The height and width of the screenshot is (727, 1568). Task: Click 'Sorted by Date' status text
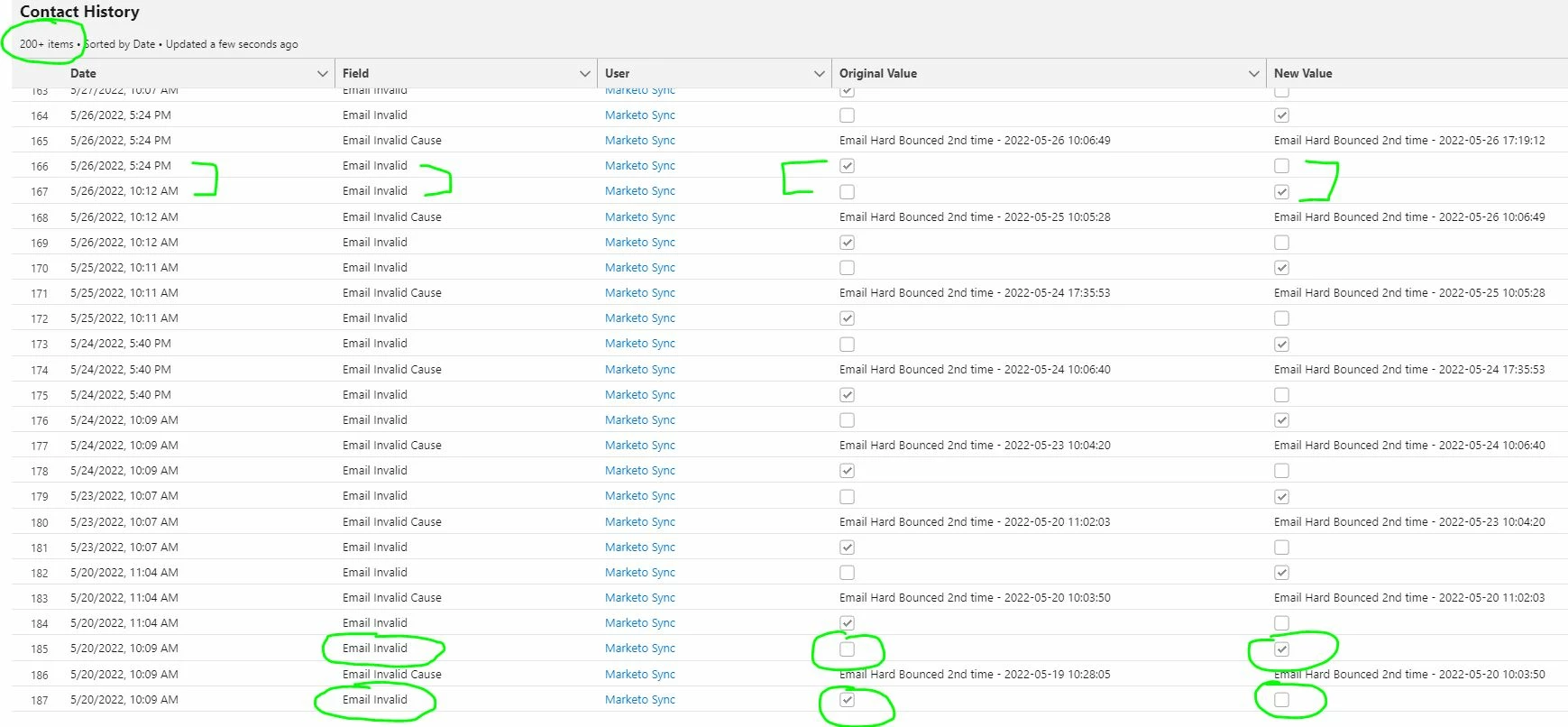point(120,44)
